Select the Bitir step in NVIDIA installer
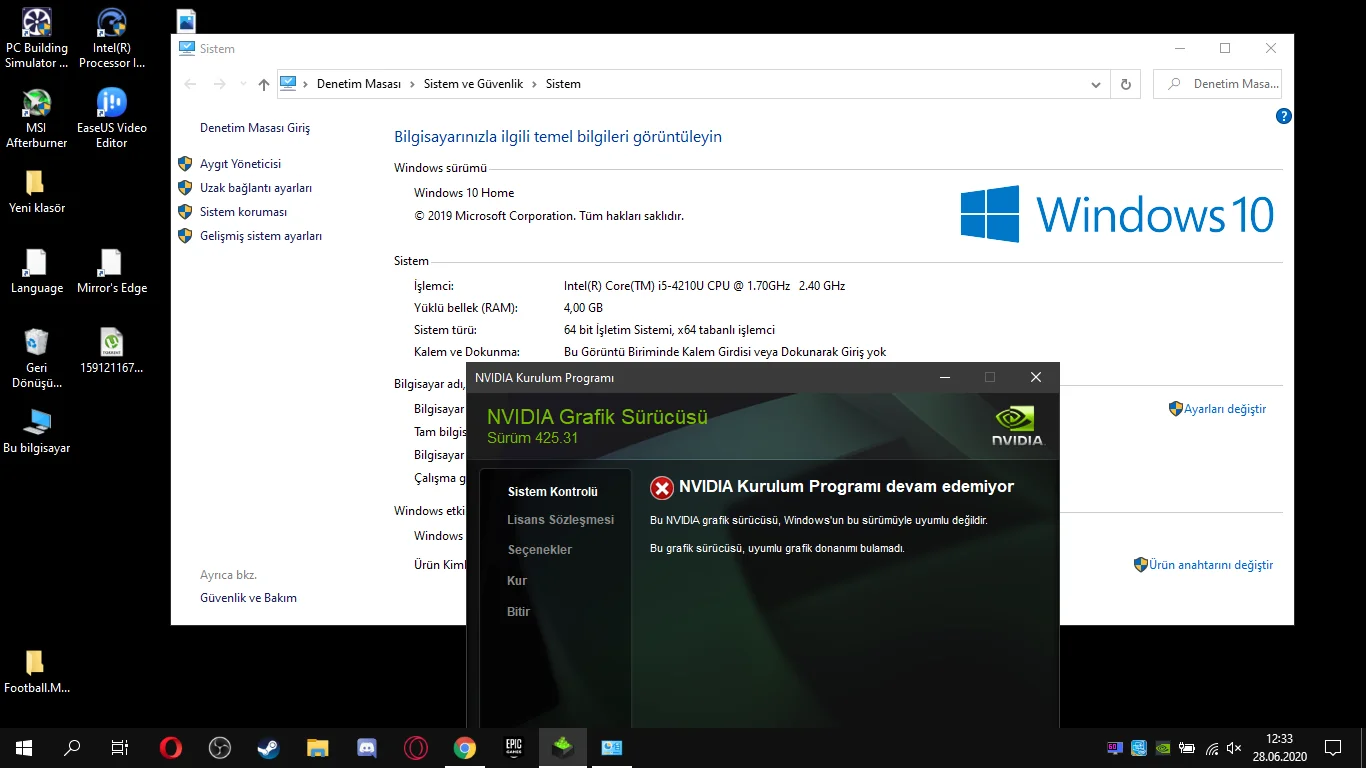Viewport: 1366px width, 768px height. 518,612
